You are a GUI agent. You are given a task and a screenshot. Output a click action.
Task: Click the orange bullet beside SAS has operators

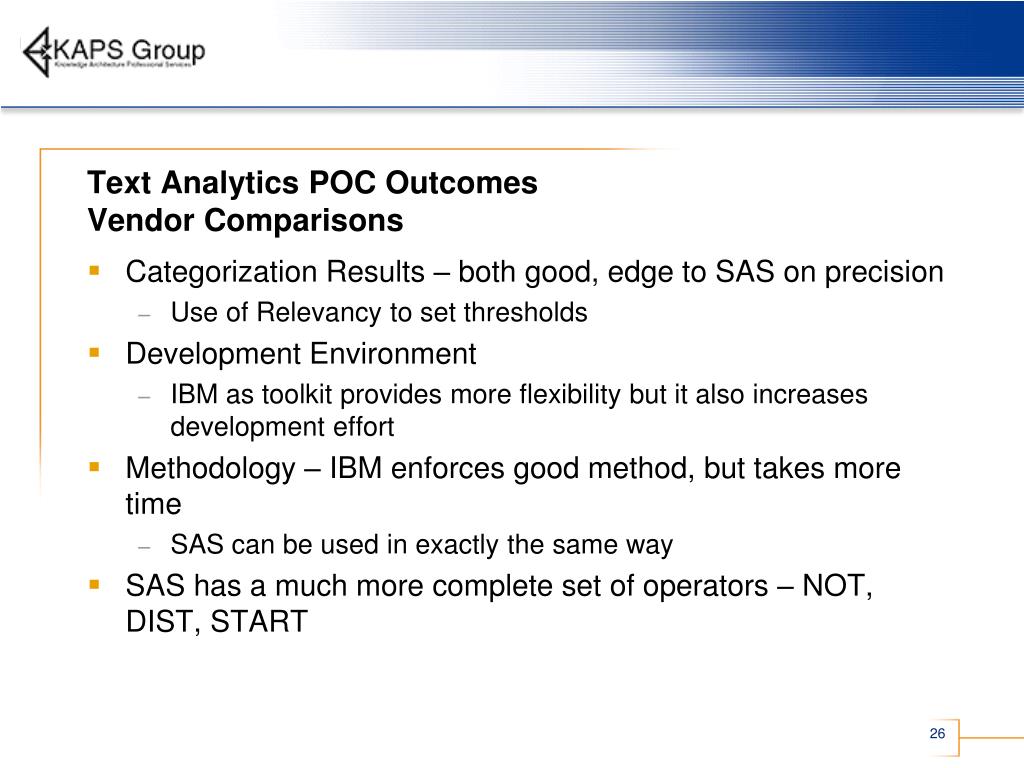(95, 584)
